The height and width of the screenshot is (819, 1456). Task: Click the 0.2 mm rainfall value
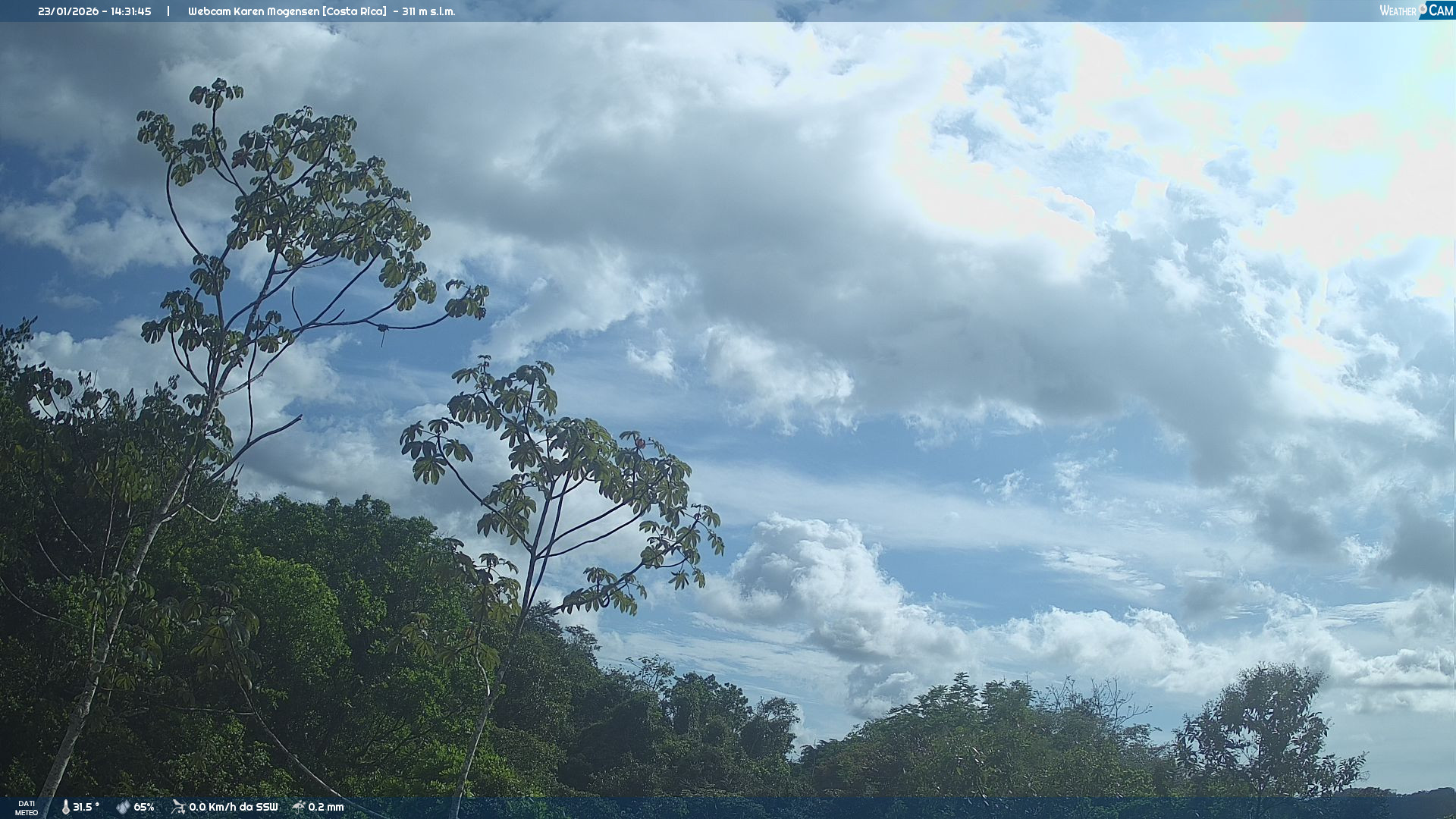coord(326,807)
